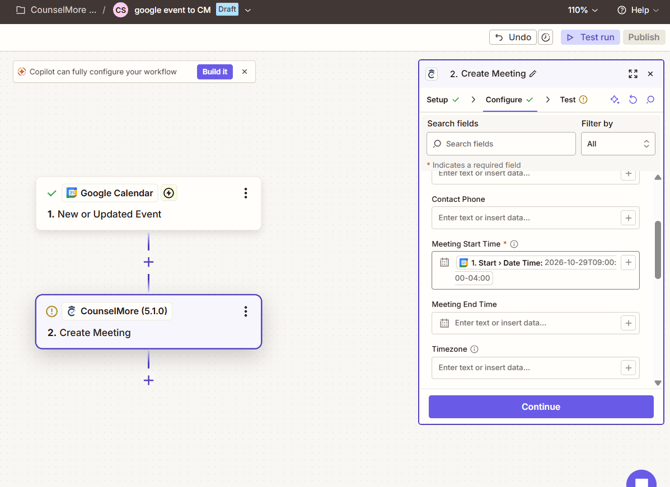Viewport: 670px width, 487px height.
Task: Add a step between steps 1 and 2
Action: [x=149, y=262]
